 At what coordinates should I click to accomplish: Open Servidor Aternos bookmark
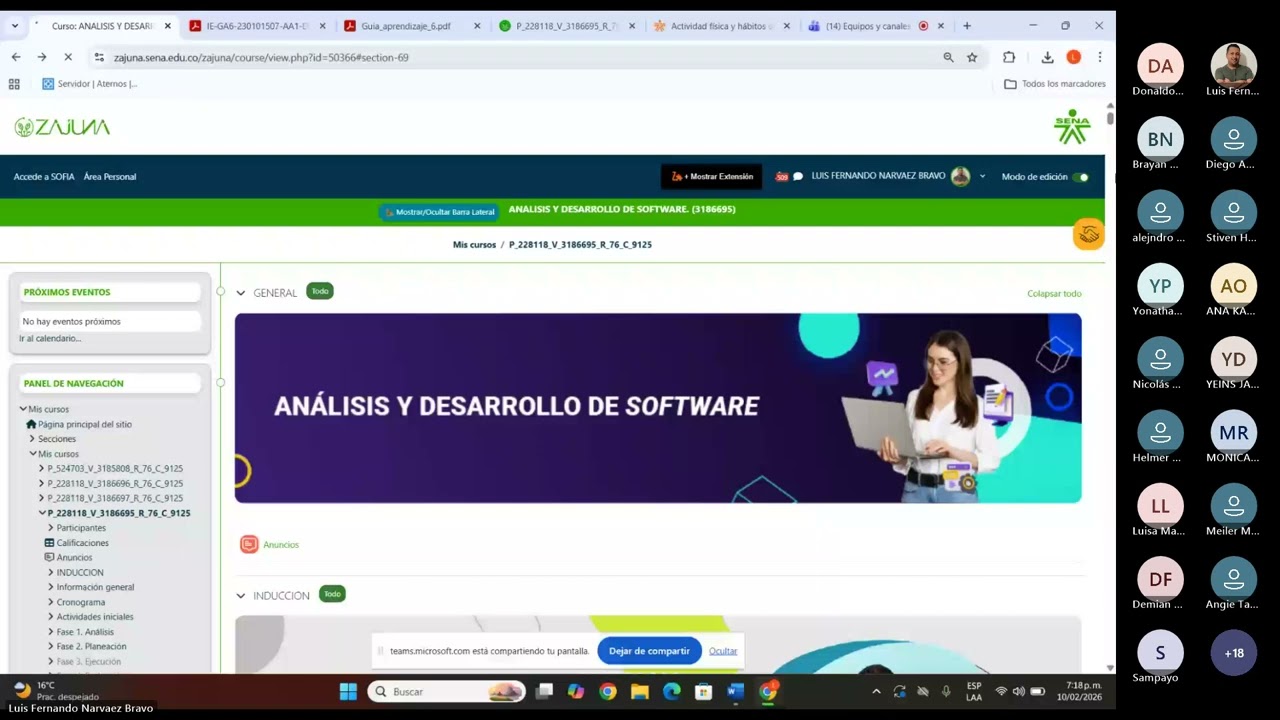[90, 84]
